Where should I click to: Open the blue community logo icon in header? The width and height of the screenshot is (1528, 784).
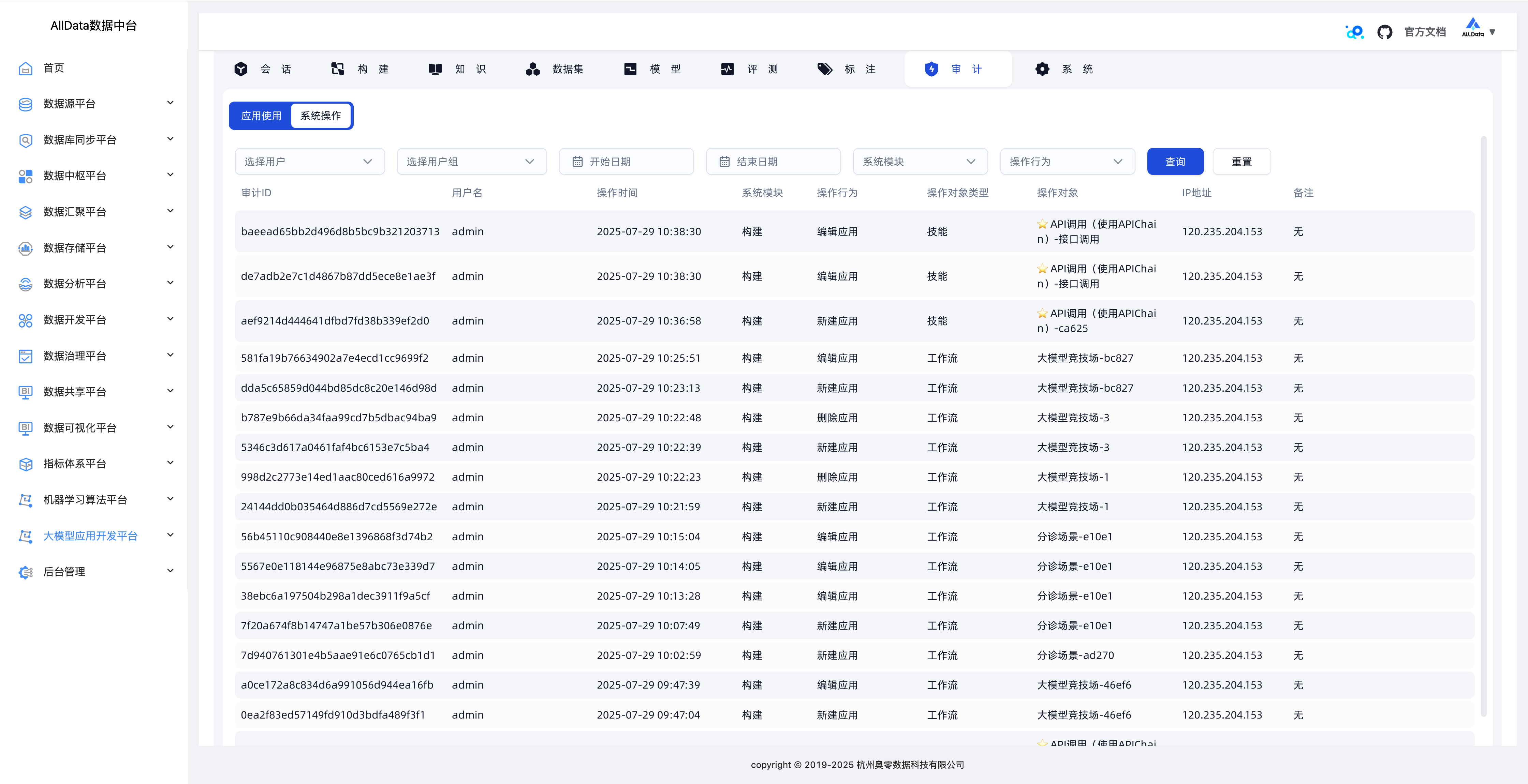pyautogui.click(x=1354, y=32)
